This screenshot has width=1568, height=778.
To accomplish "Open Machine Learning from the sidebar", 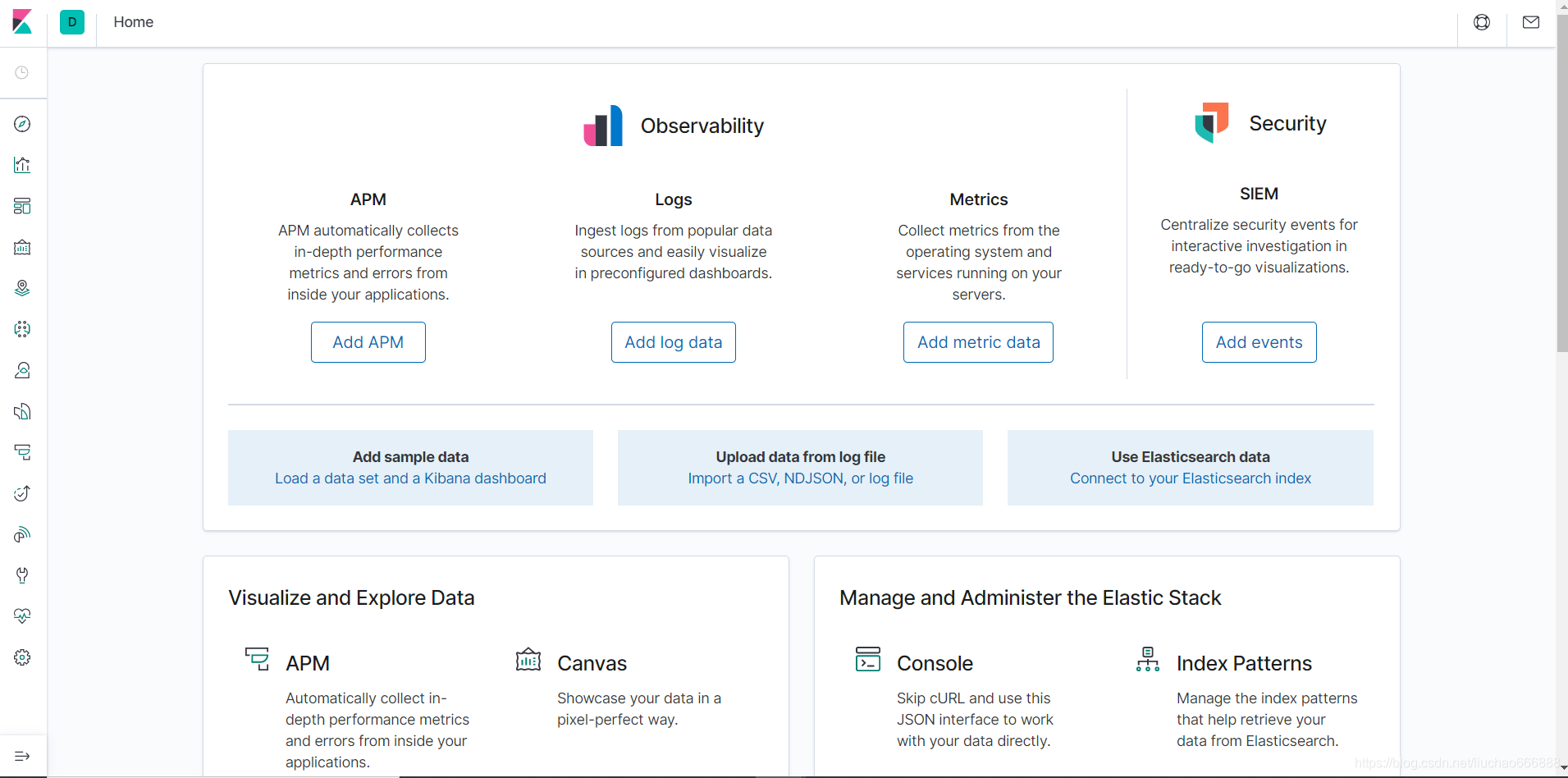I will click(22, 329).
